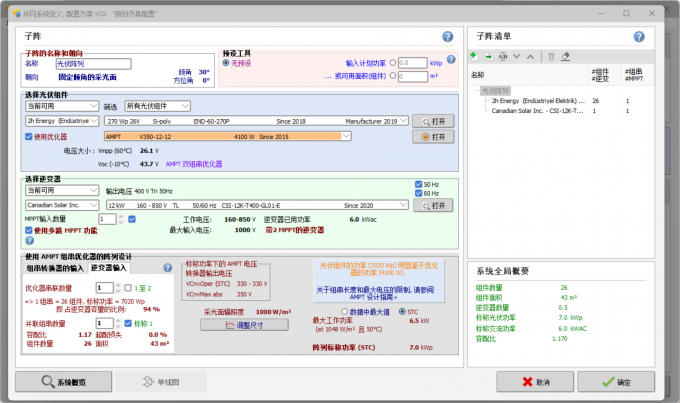Click the 并联组串数量 number field

coord(105,323)
